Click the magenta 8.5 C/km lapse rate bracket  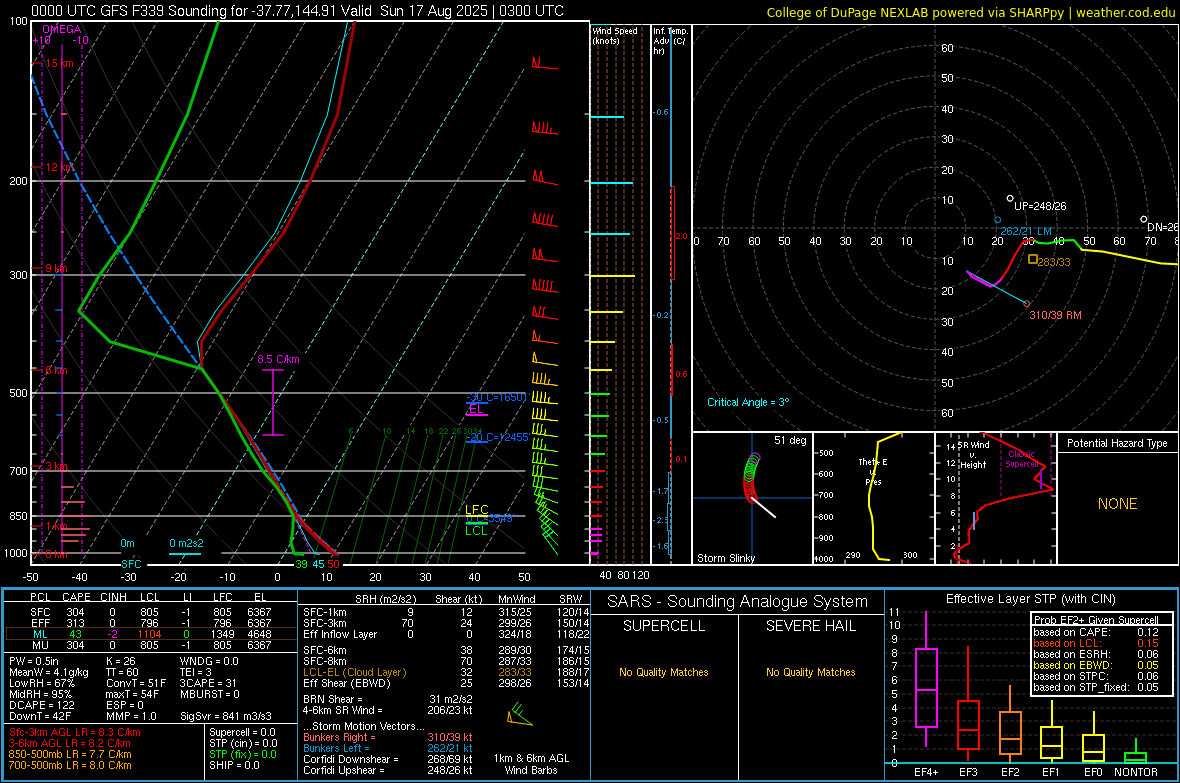click(x=272, y=403)
